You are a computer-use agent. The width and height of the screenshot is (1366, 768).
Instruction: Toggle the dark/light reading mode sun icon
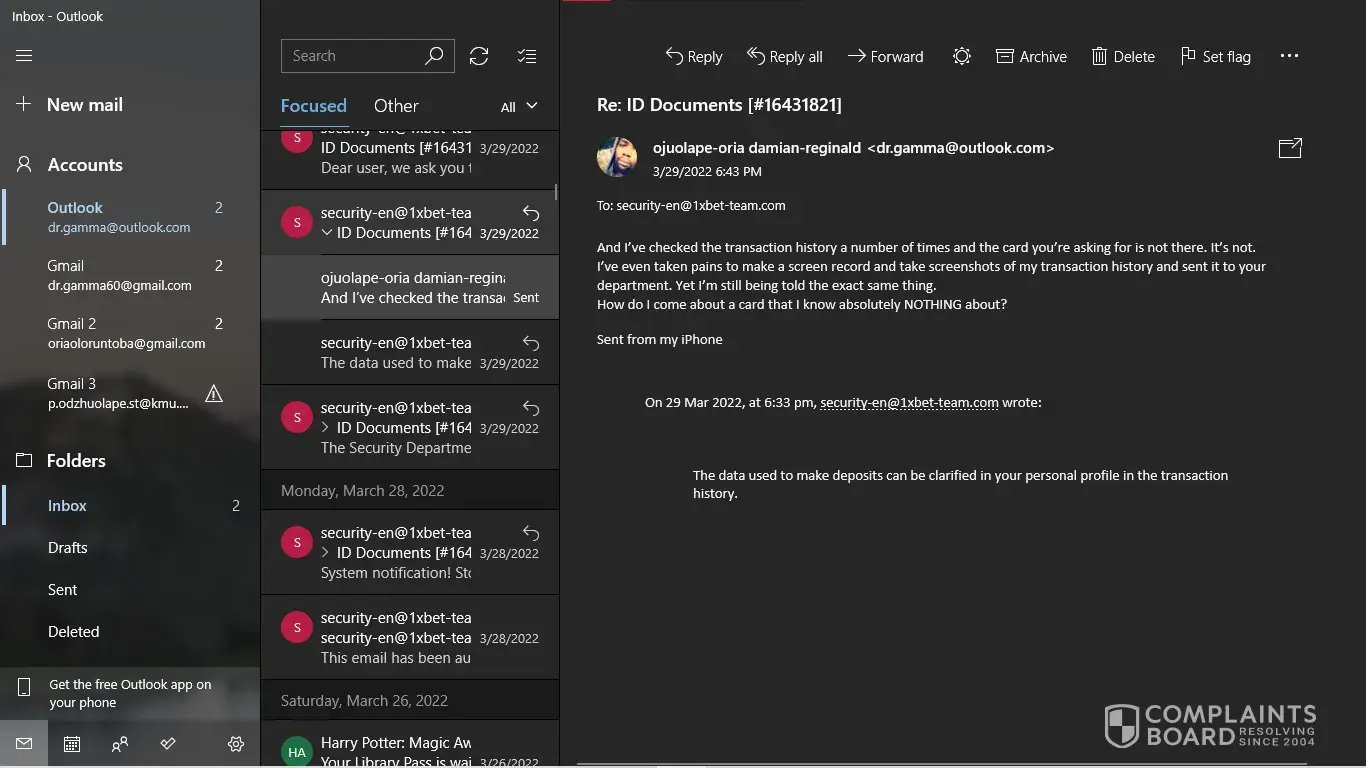(961, 56)
